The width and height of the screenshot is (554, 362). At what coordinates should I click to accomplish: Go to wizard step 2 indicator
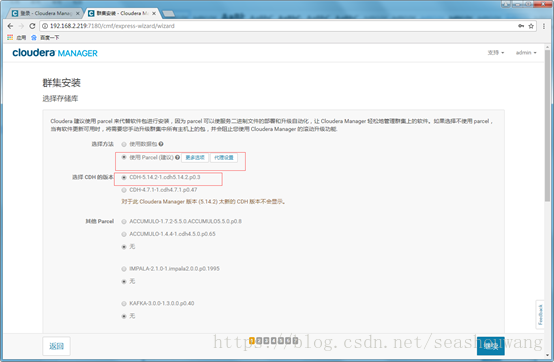(x=259, y=340)
